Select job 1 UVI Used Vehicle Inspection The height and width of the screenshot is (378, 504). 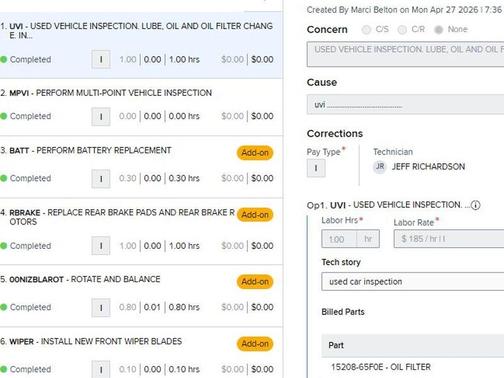(x=141, y=45)
